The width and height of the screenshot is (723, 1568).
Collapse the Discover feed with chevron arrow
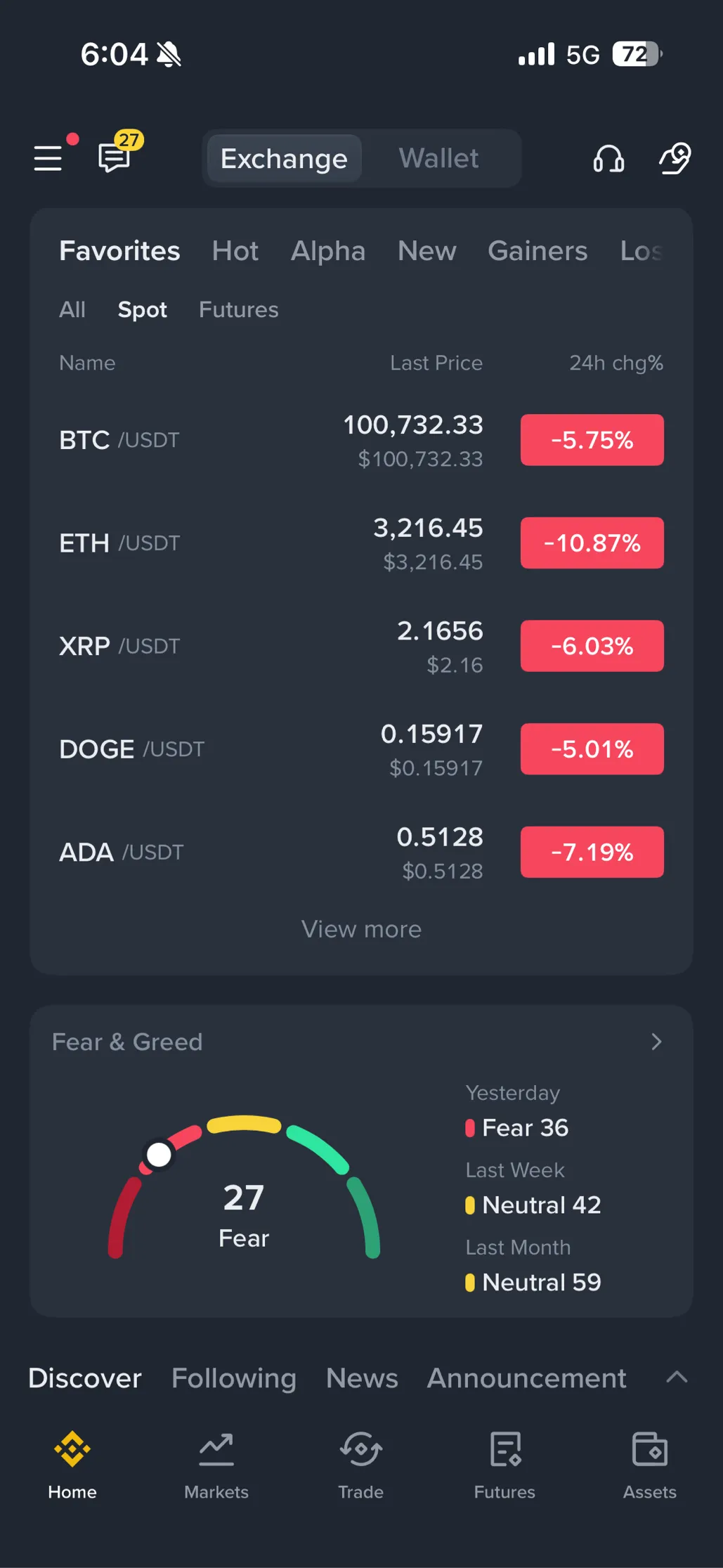click(677, 1378)
